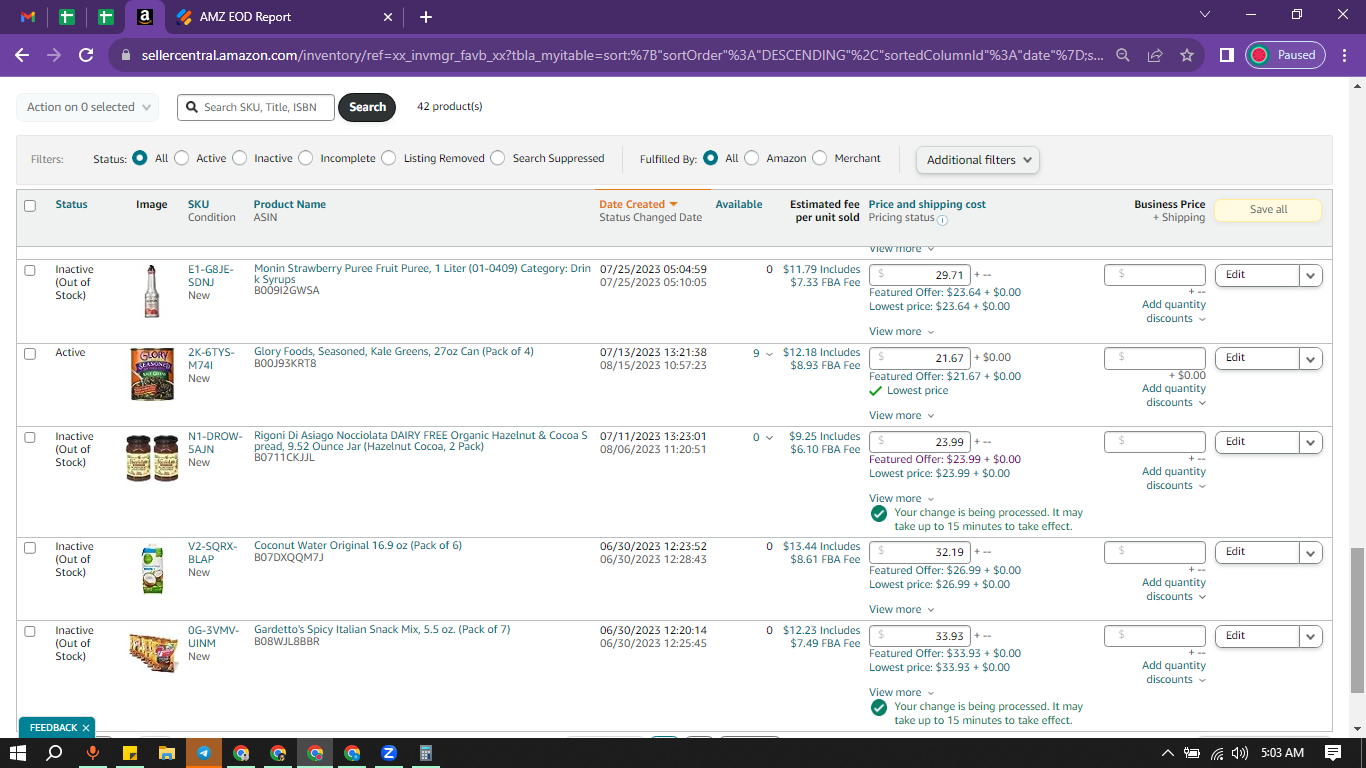Filter by Listing Removed status
The width and height of the screenshot is (1366, 768).
pos(390,158)
